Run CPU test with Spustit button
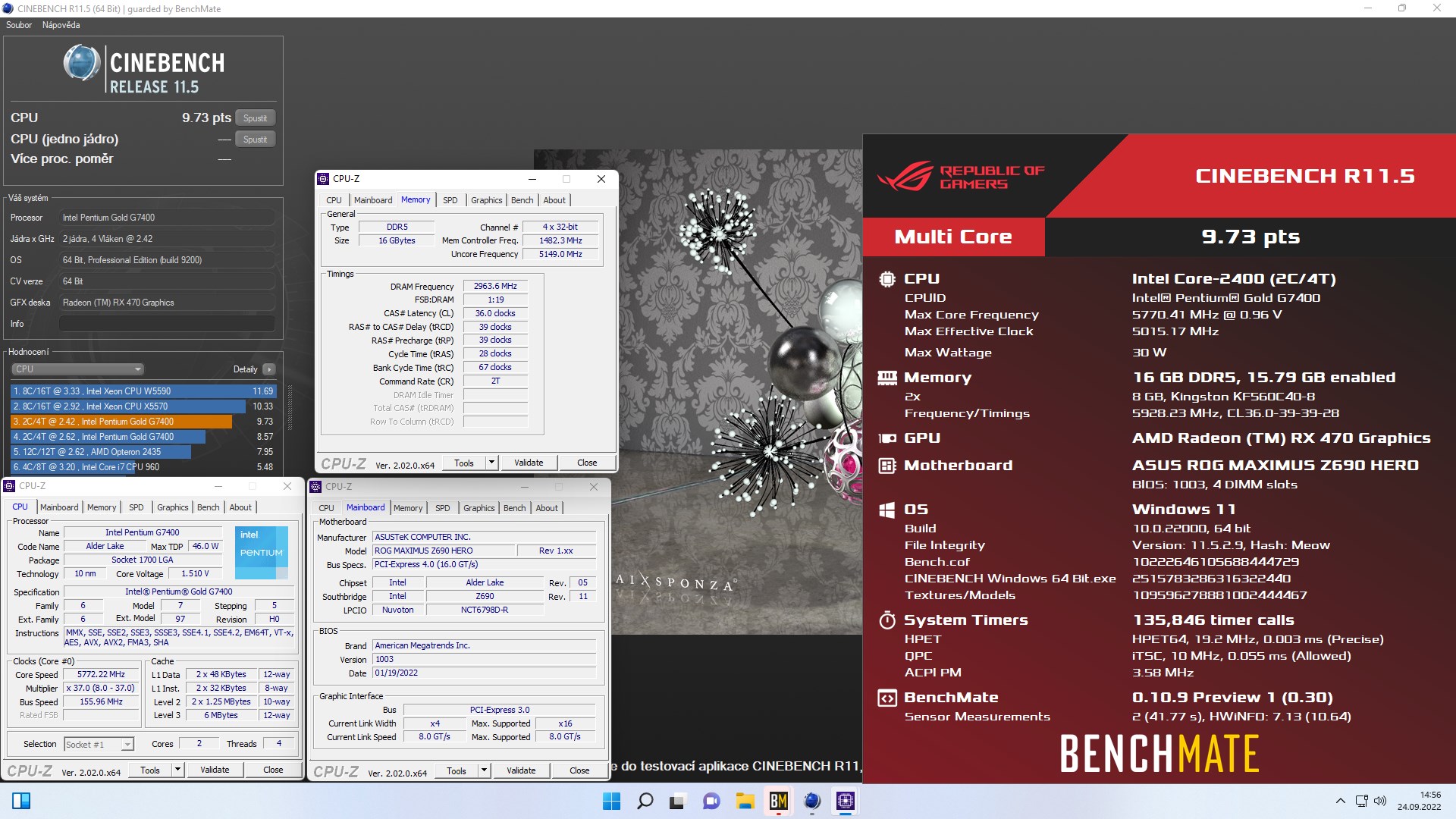 tap(255, 118)
